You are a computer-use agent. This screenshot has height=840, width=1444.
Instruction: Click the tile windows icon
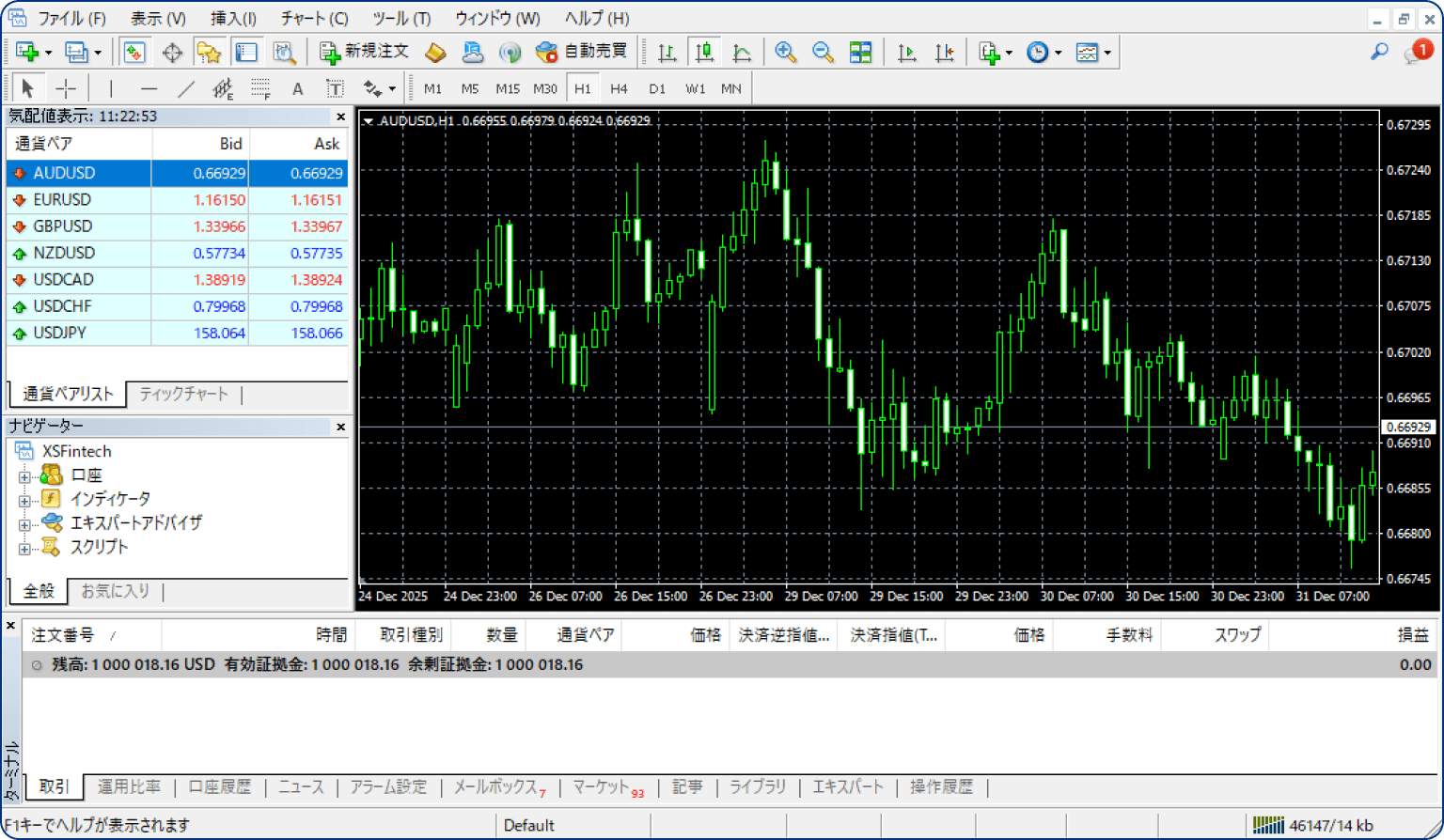coord(860,53)
